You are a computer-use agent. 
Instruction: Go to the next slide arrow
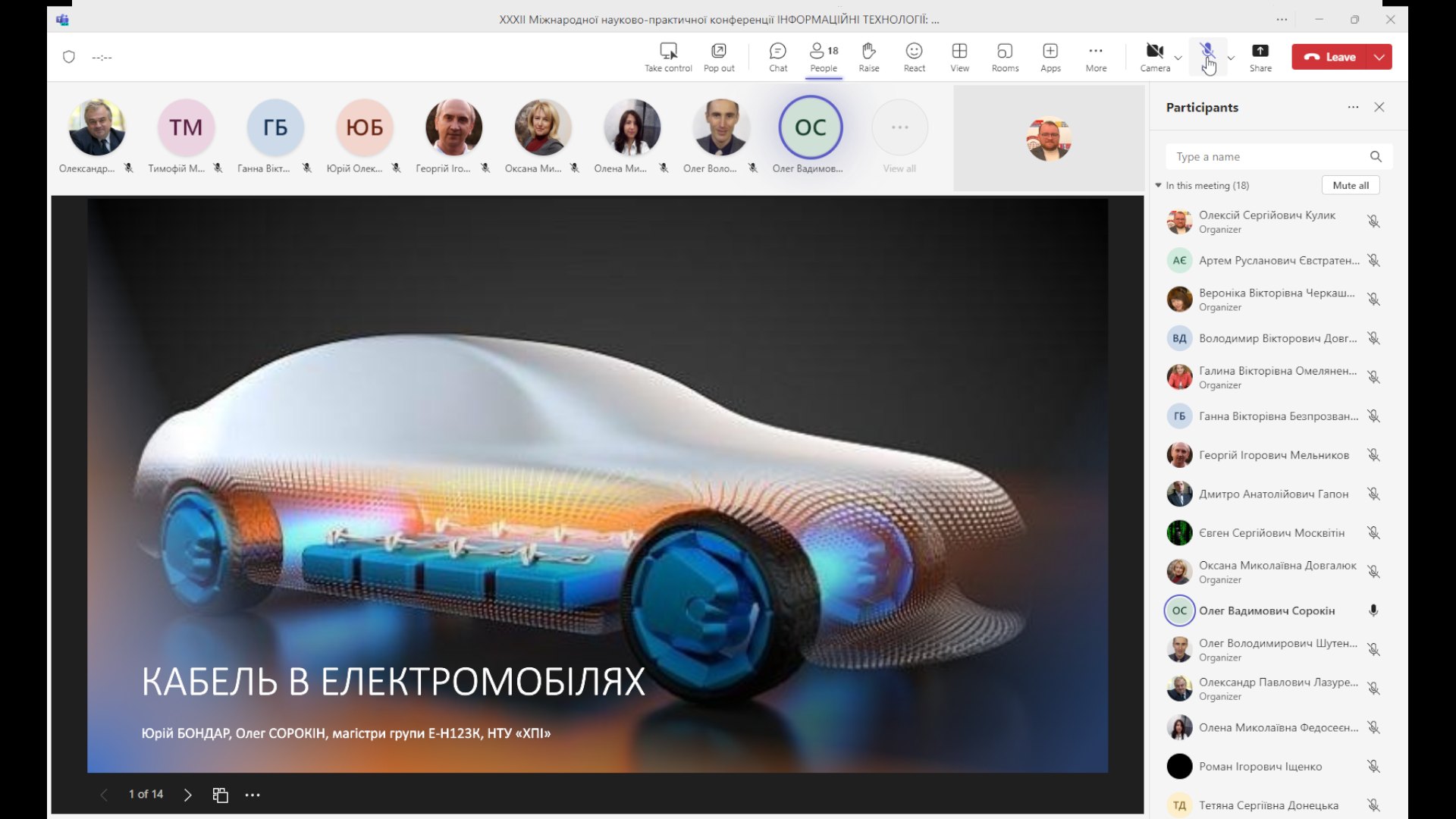(x=187, y=795)
